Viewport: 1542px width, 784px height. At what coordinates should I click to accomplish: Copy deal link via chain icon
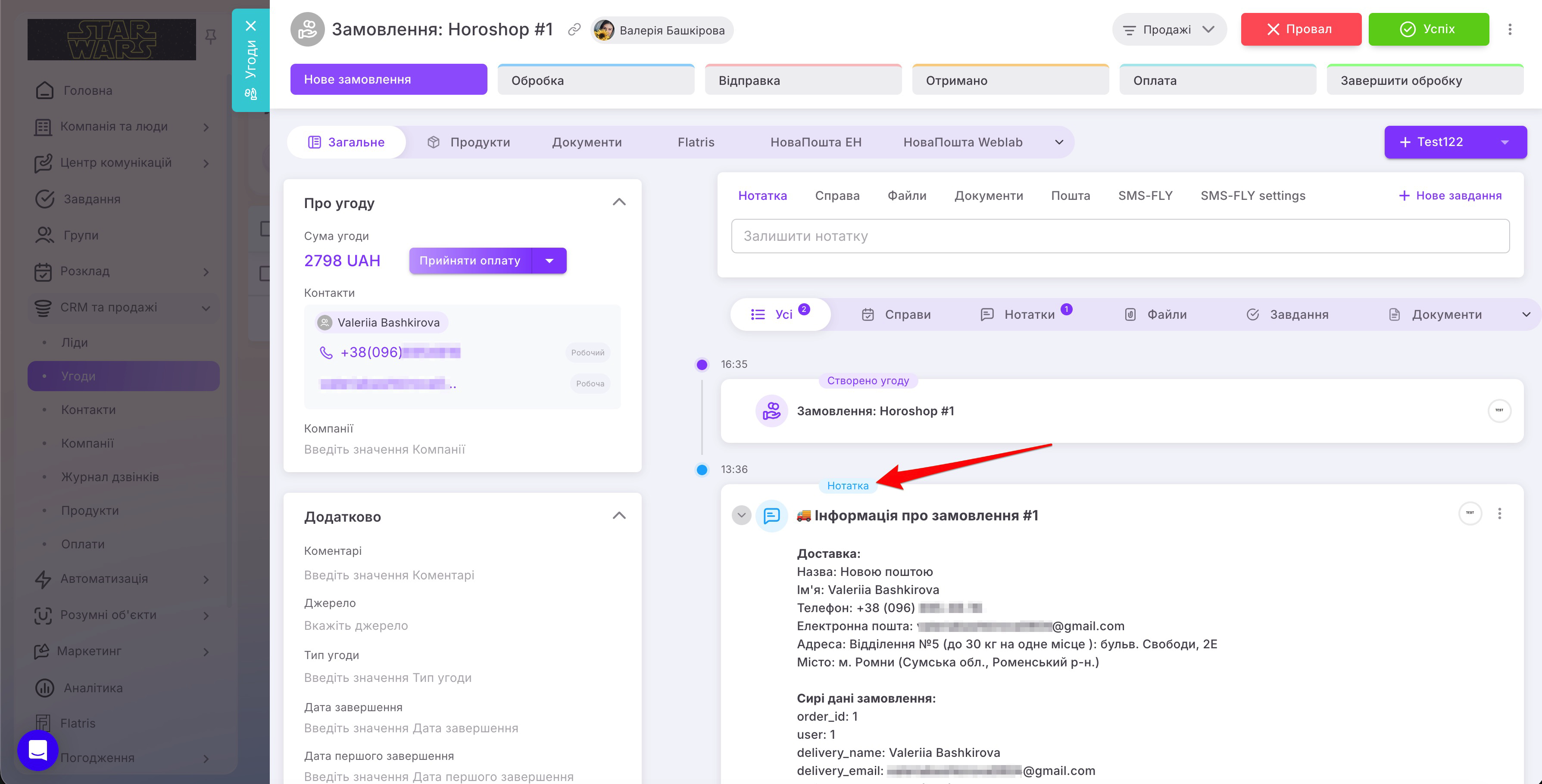click(574, 29)
